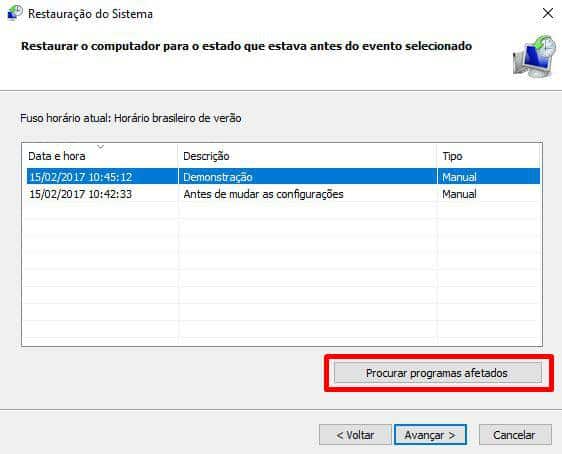The width and height of the screenshot is (562, 454).
Task: Click the Restaurar o computador heading text
Action: coord(247,46)
